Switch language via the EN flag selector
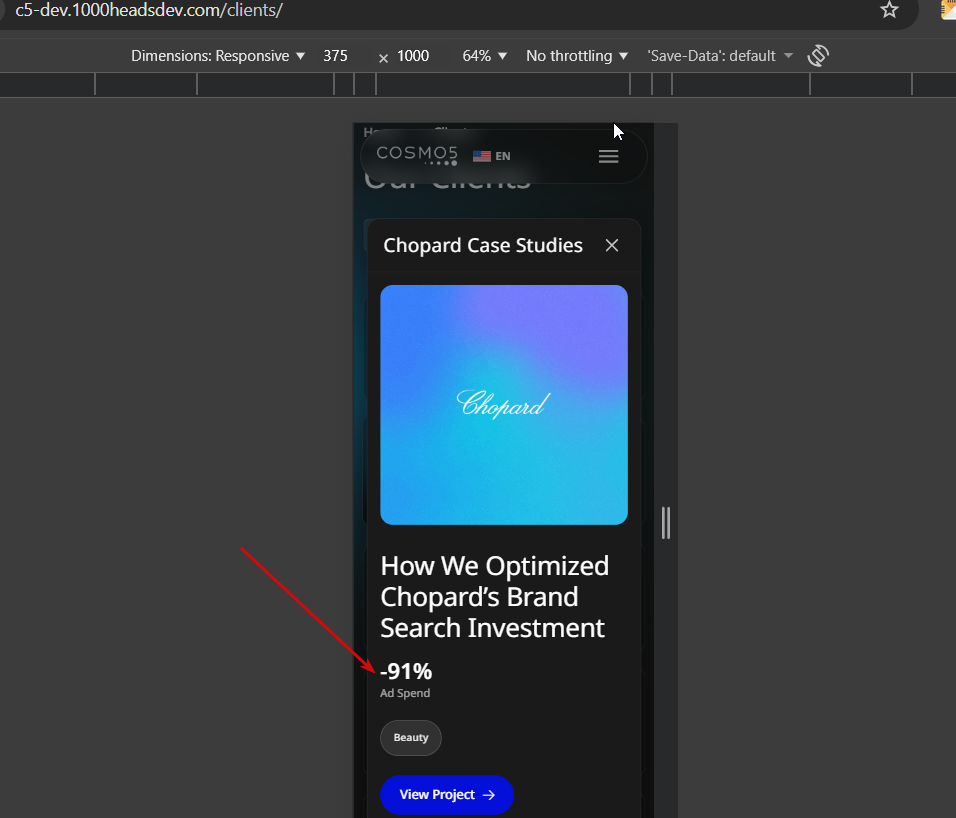 (x=491, y=156)
